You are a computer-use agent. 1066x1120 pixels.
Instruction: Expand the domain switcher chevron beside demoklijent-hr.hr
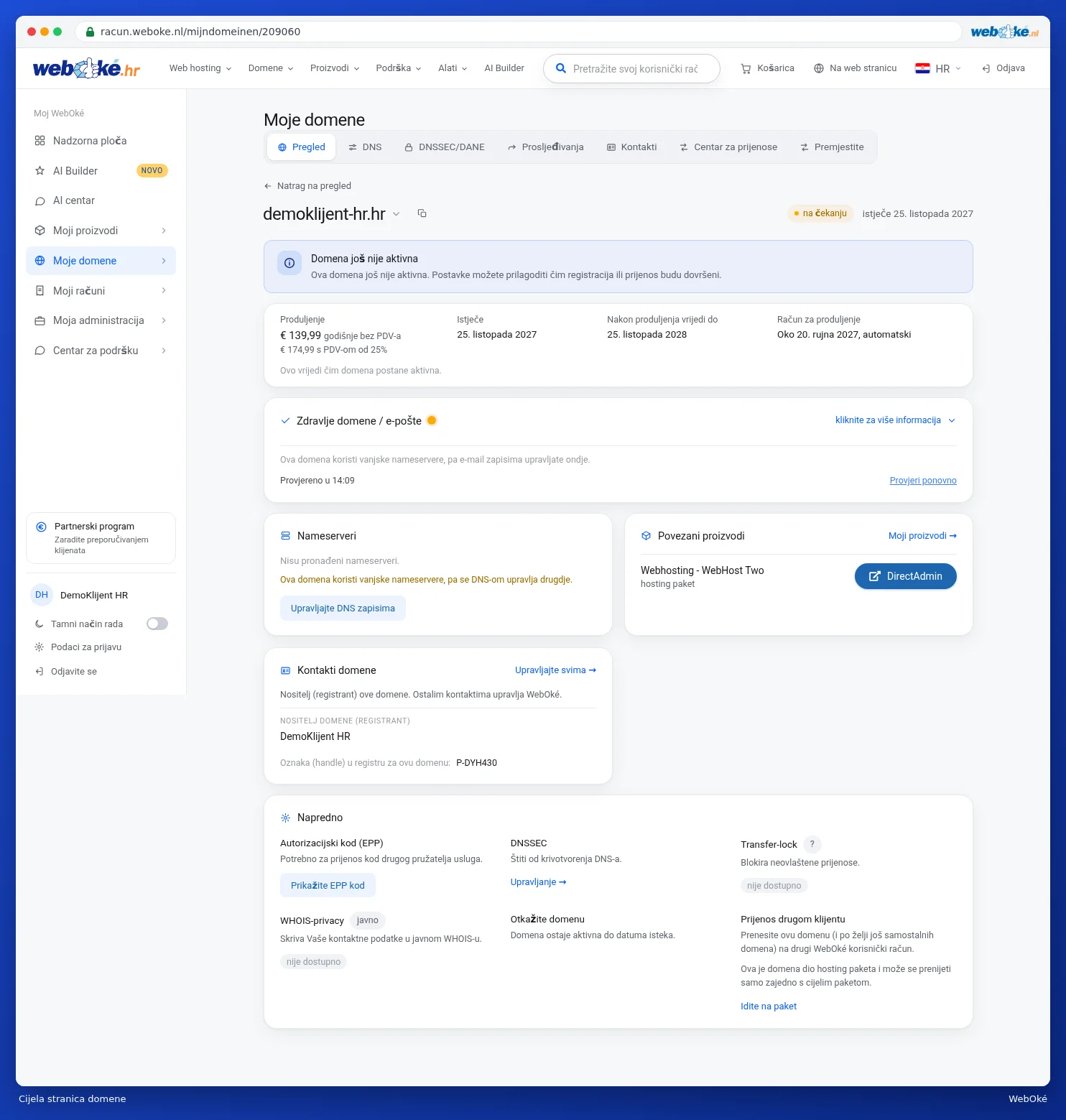point(397,214)
